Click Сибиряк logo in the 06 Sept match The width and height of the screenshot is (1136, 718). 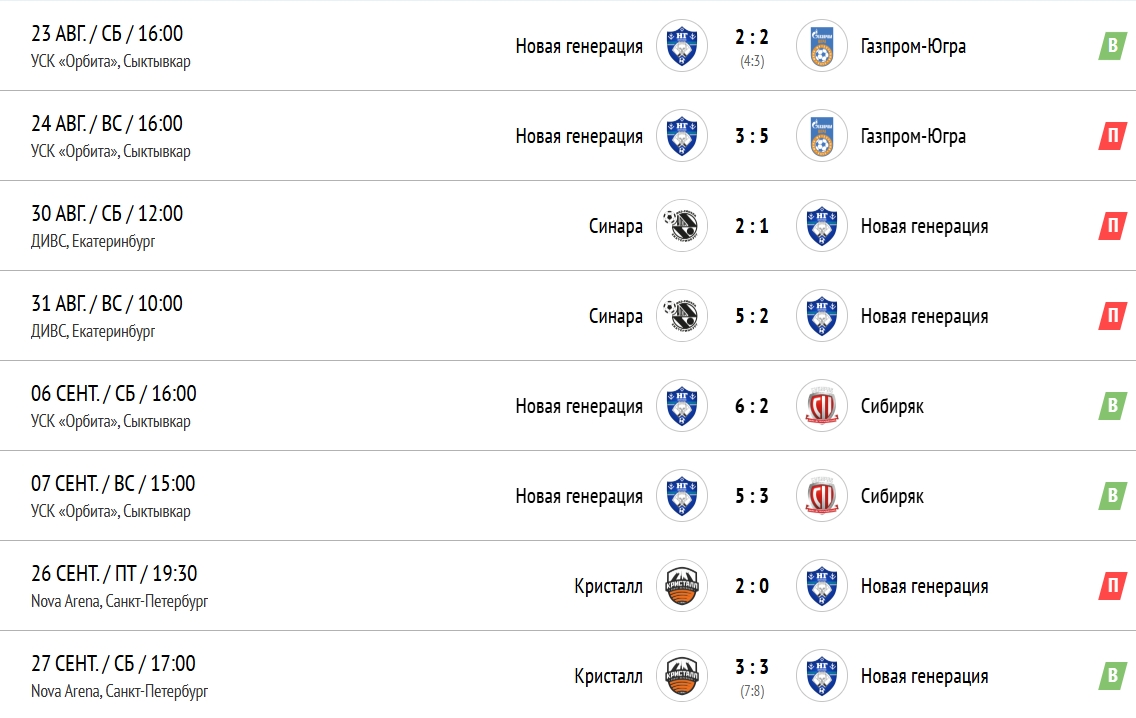pyautogui.click(x=821, y=406)
